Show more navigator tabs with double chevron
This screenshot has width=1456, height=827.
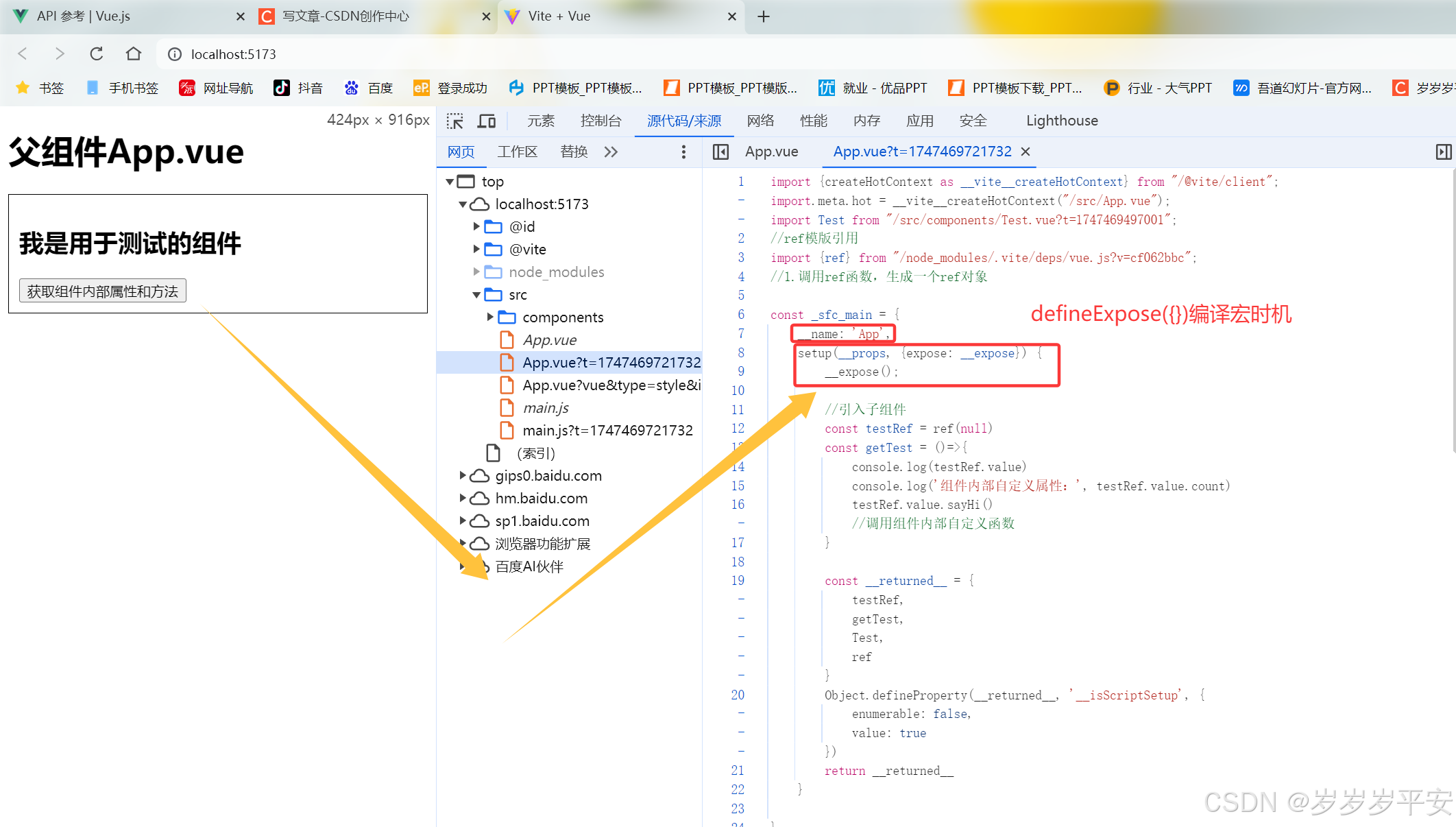[611, 152]
